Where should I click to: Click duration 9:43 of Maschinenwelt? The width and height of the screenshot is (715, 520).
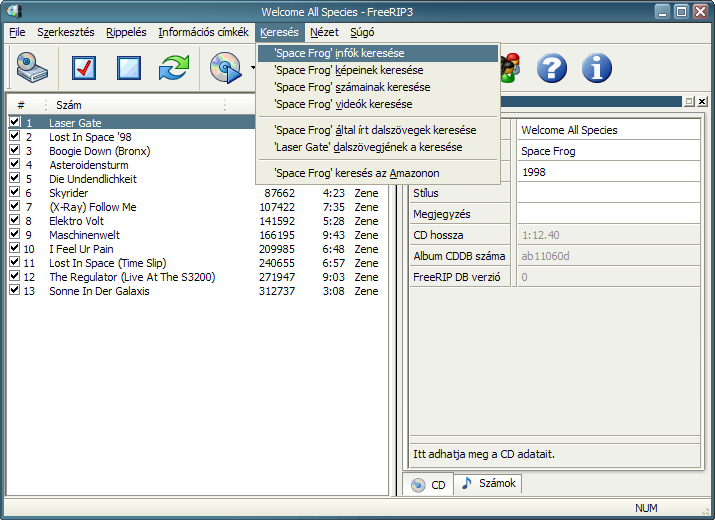pos(333,235)
